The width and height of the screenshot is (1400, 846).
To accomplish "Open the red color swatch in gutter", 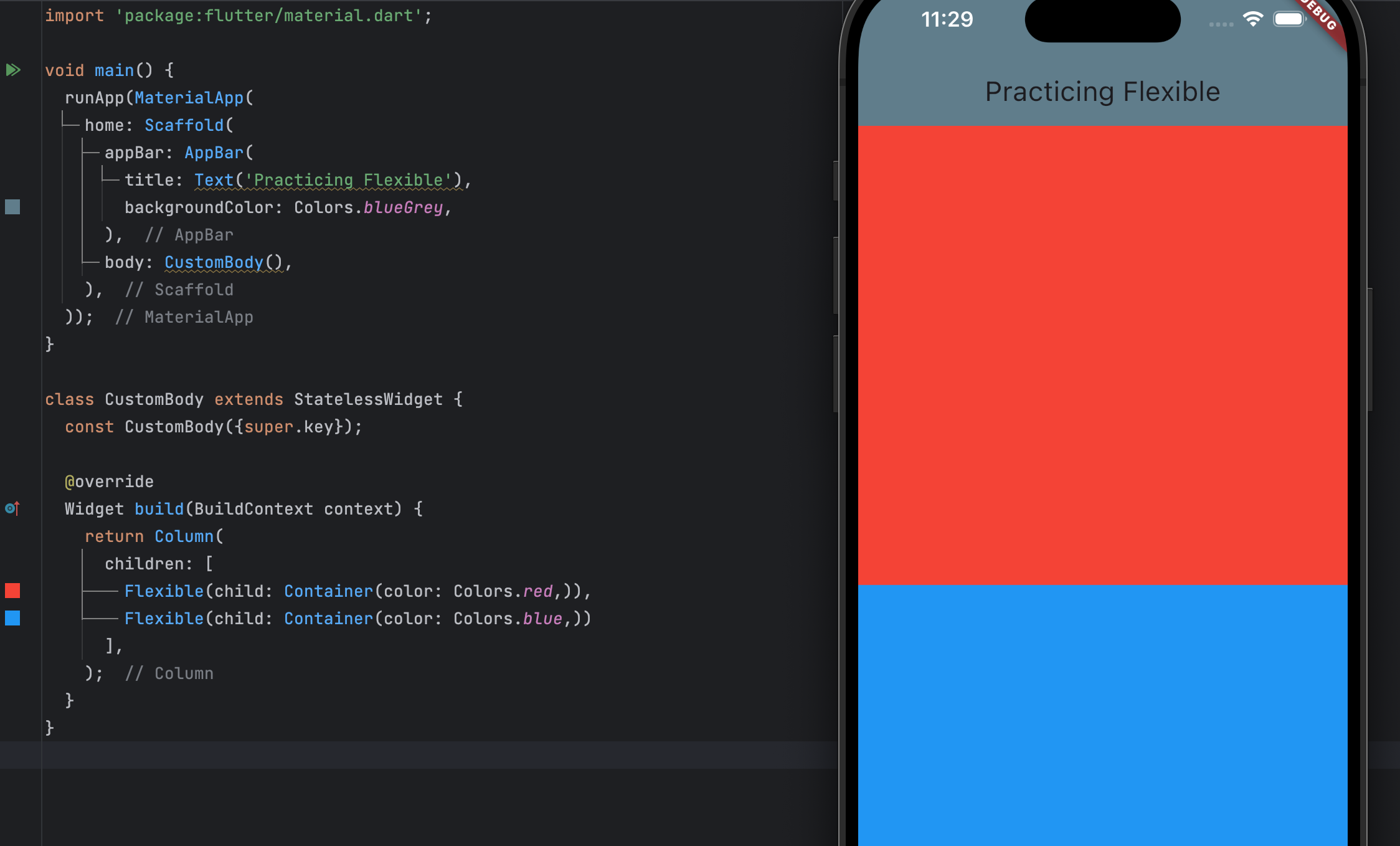I will click(x=12, y=591).
